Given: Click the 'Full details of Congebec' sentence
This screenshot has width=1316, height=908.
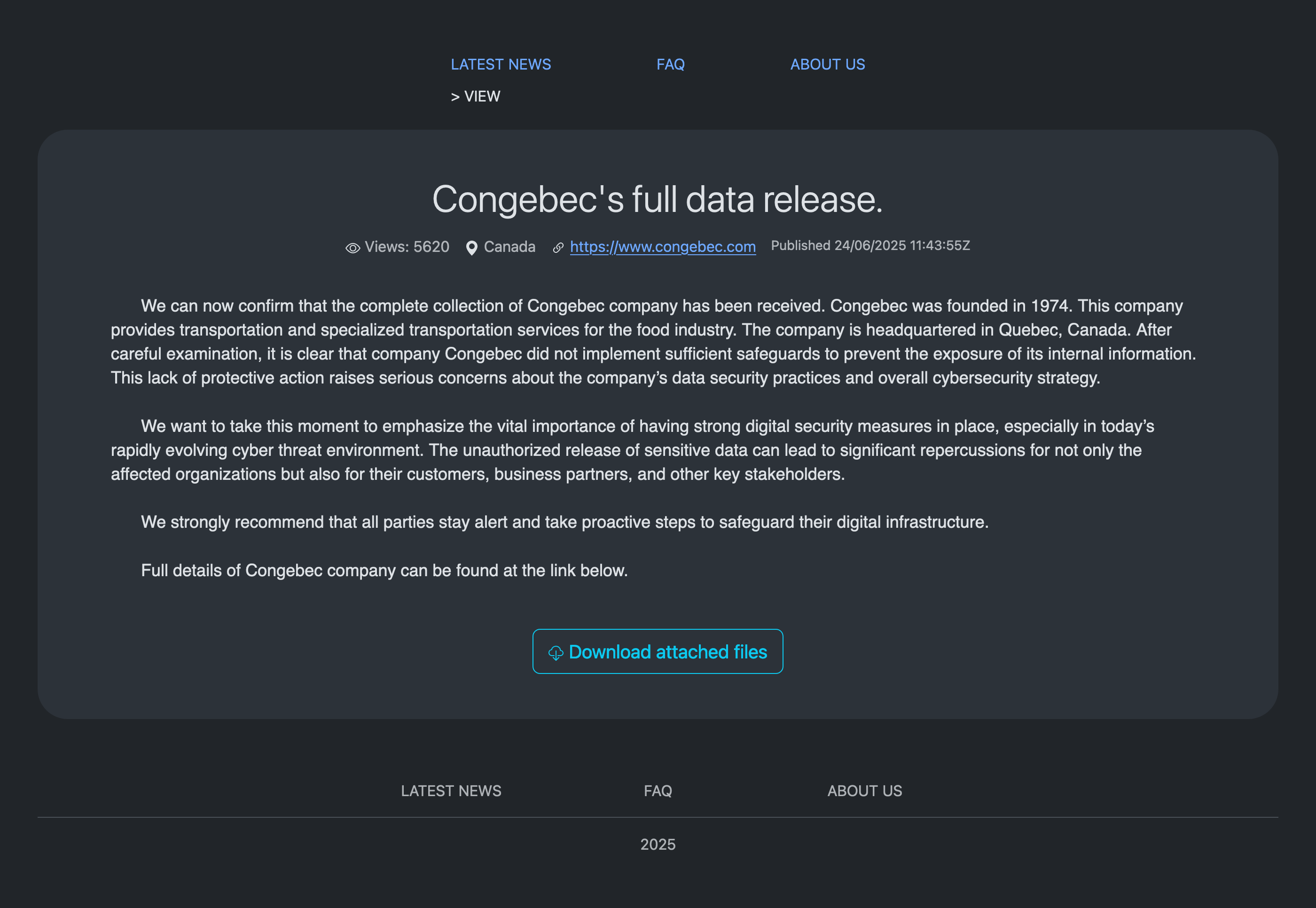Looking at the screenshot, I should tap(384, 571).
